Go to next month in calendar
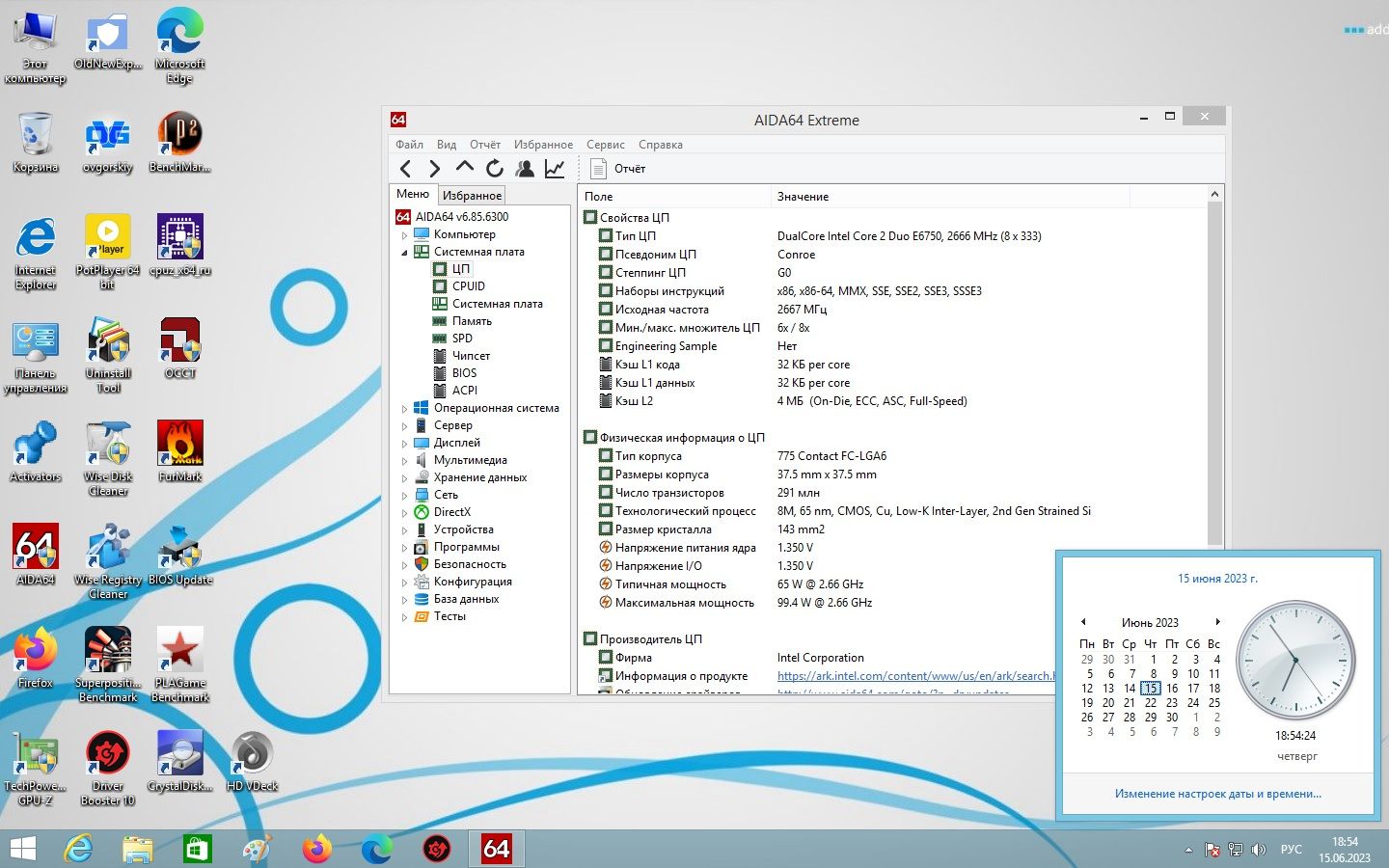Viewport: 1389px width, 868px height. pyautogui.click(x=1218, y=622)
